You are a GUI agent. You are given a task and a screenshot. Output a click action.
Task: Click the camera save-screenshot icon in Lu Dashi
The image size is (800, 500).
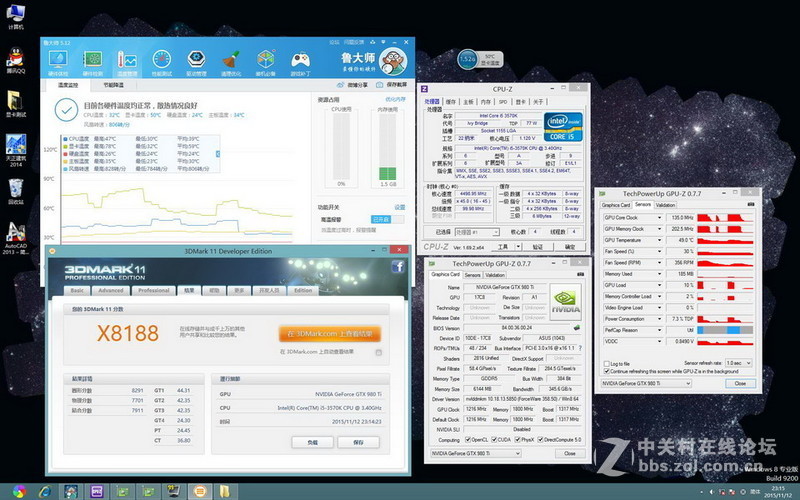click(x=380, y=85)
